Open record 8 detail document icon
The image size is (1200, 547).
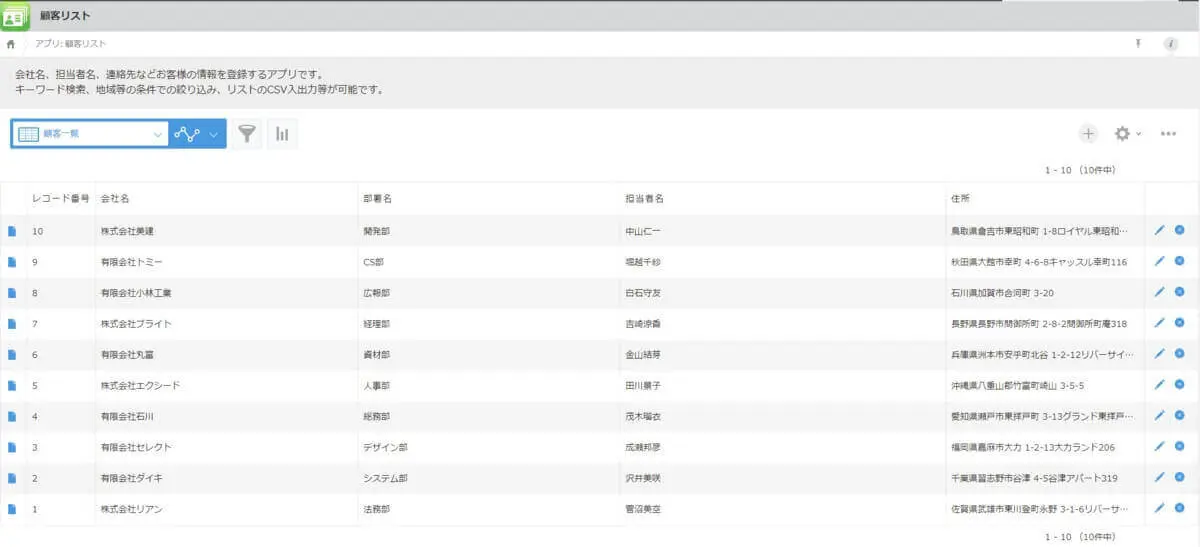pyautogui.click(x=12, y=293)
